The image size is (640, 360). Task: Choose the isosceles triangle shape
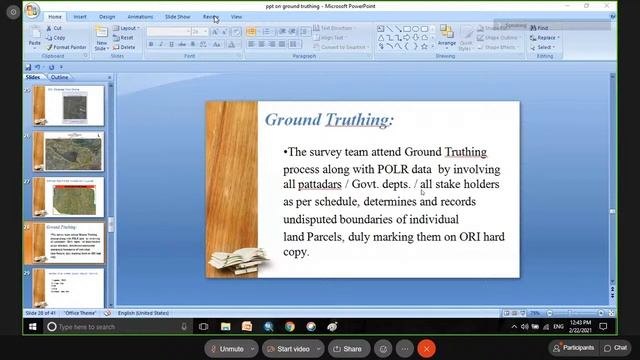[x=381, y=38]
